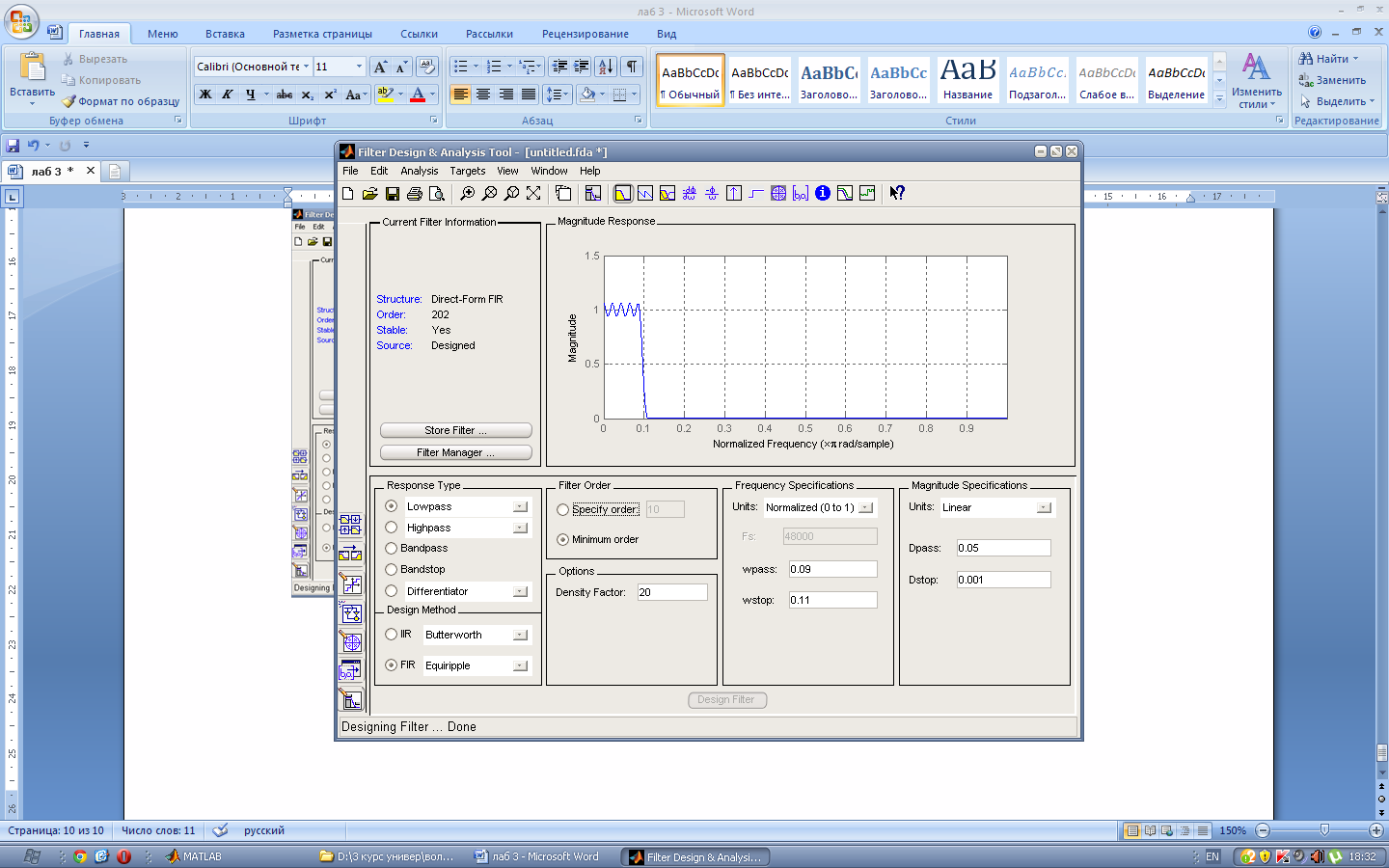The width and height of the screenshot is (1389, 868).
Task: Select Minimum order radio button
Action: click(562, 539)
